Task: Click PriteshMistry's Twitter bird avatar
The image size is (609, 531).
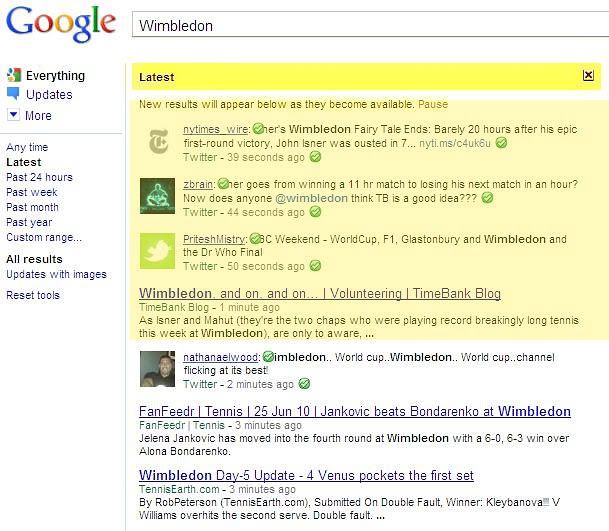Action: (x=157, y=251)
